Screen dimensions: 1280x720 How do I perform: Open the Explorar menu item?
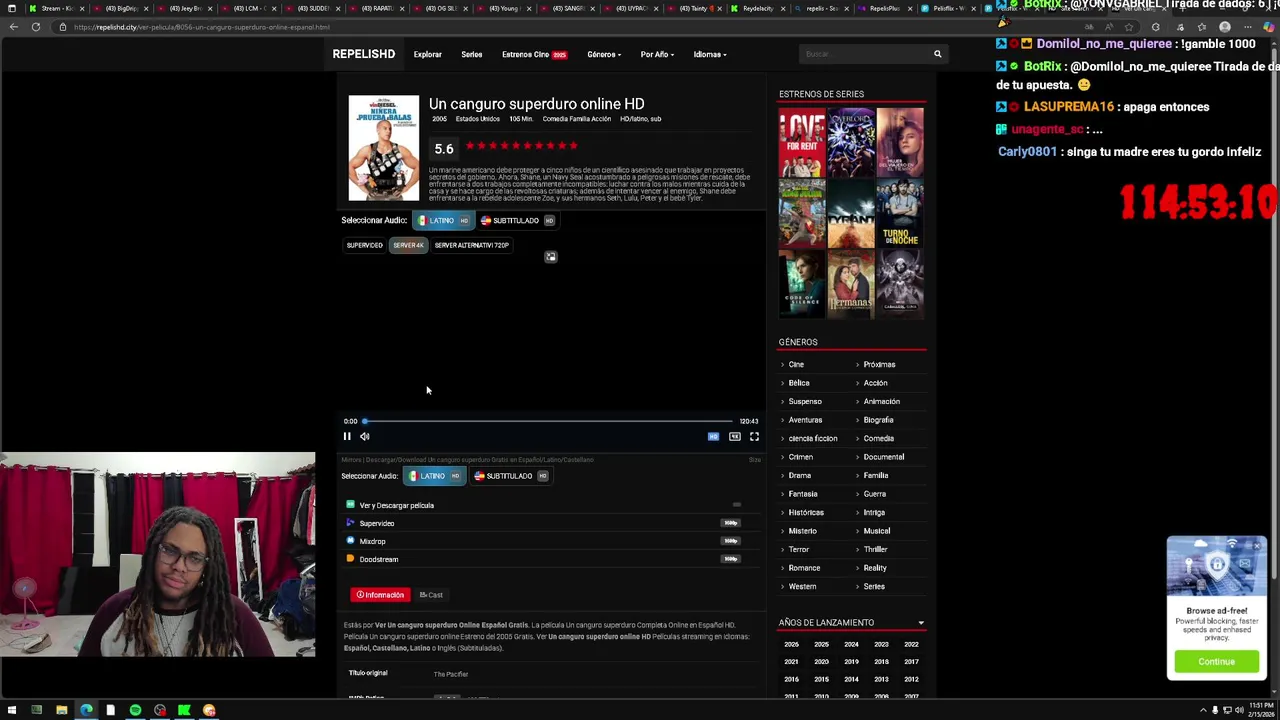point(427,55)
